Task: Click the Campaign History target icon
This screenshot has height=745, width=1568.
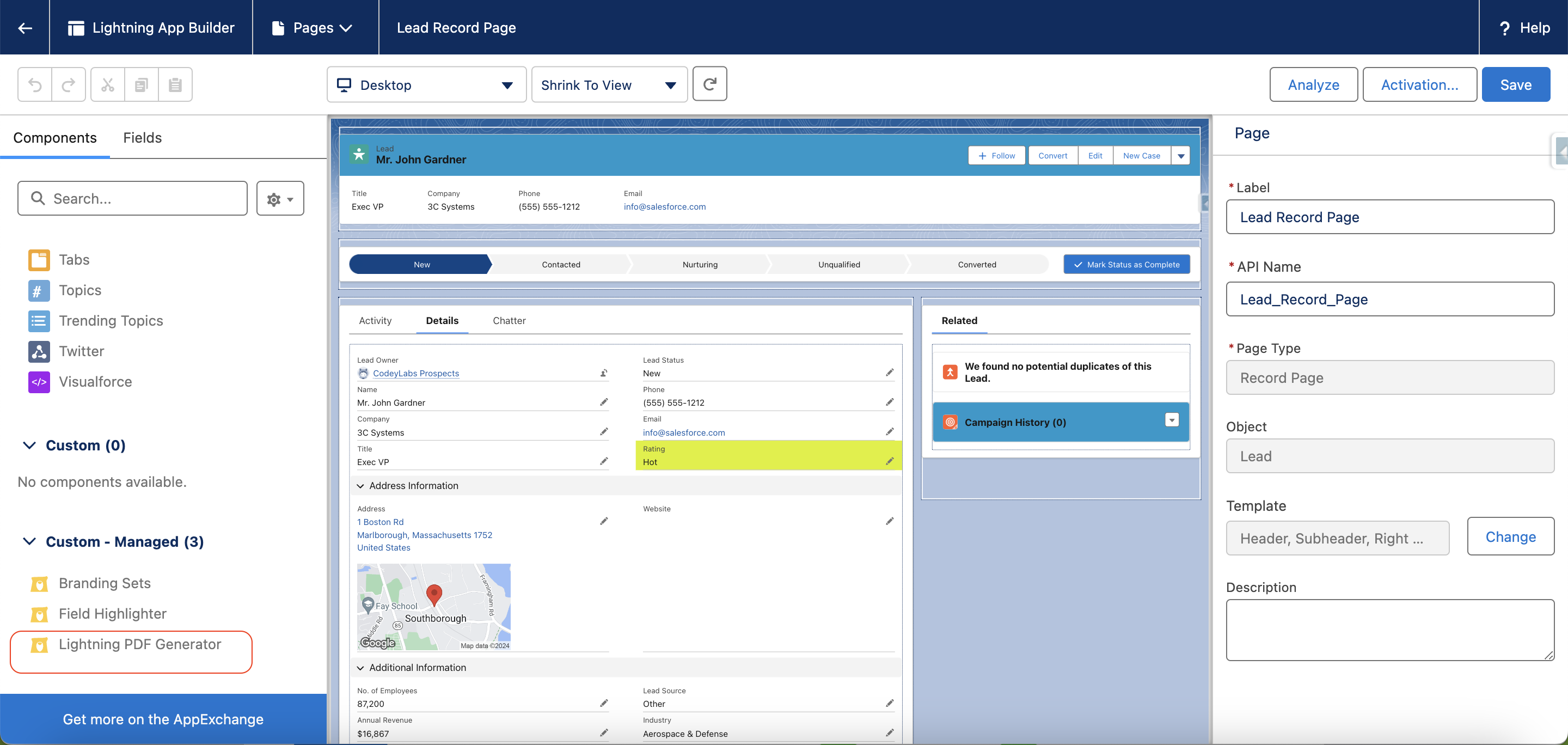Action: click(x=950, y=422)
